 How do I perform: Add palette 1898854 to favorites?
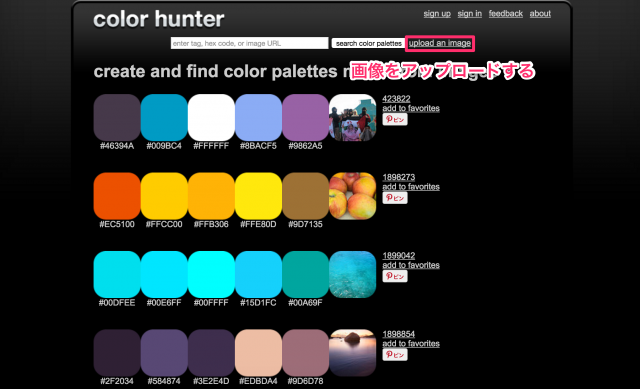coord(411,343)
